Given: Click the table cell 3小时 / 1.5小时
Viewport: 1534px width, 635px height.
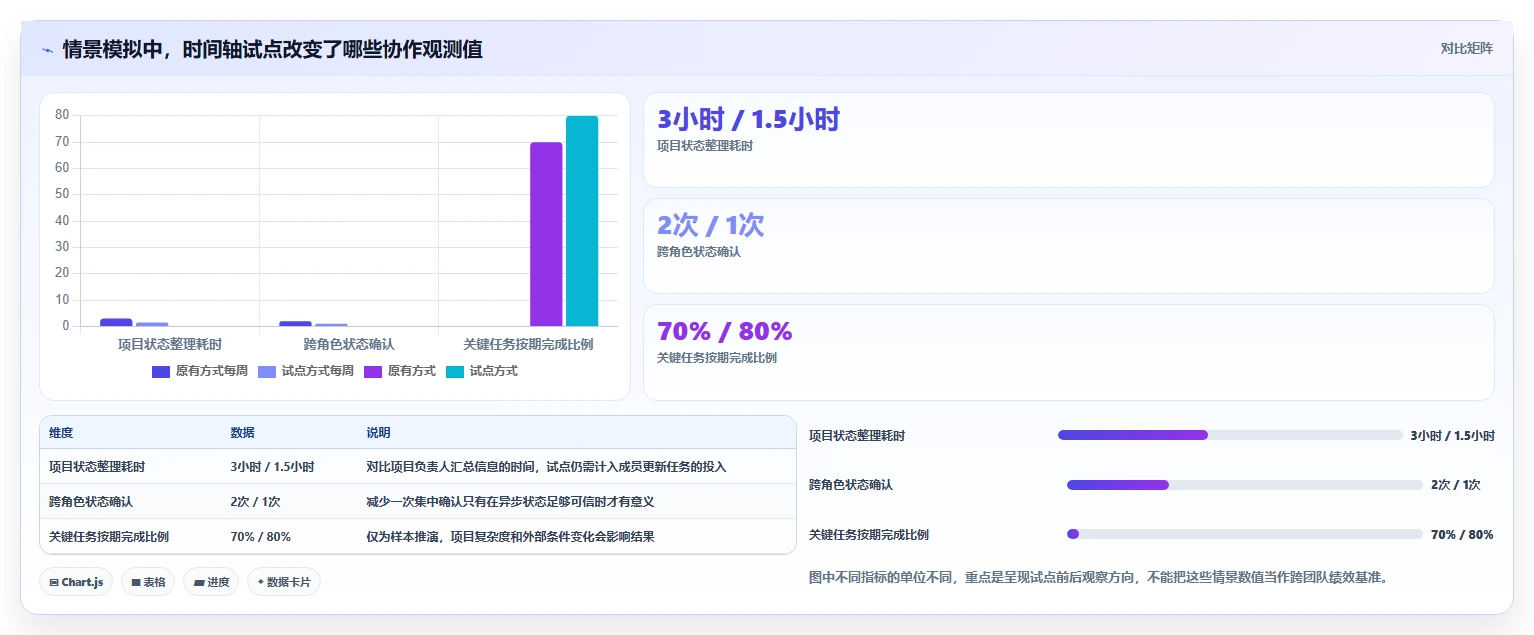Looking at the screenshot, I should (272, 467).
